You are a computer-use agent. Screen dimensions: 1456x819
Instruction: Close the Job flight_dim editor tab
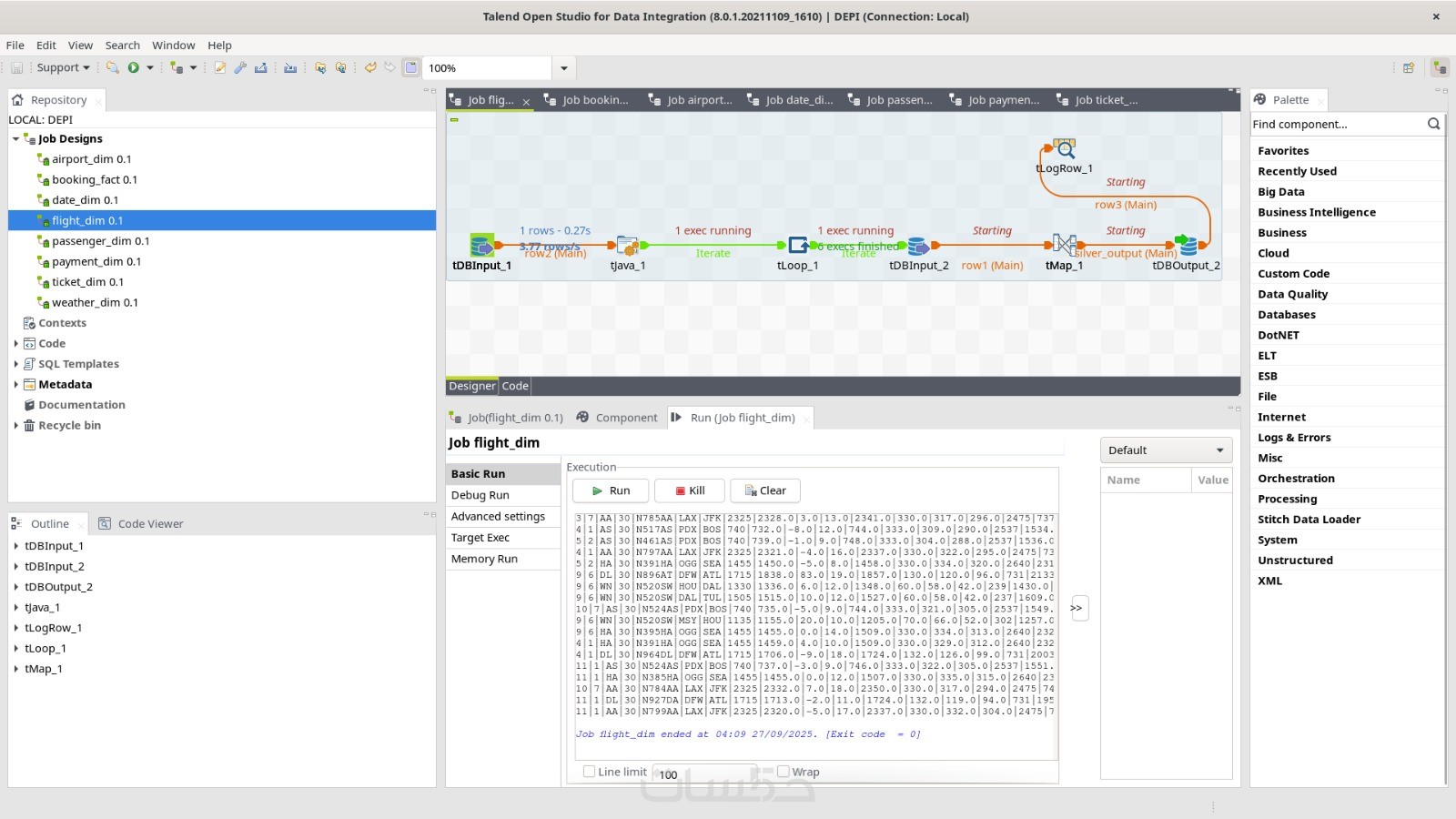[x=526, y=102]
